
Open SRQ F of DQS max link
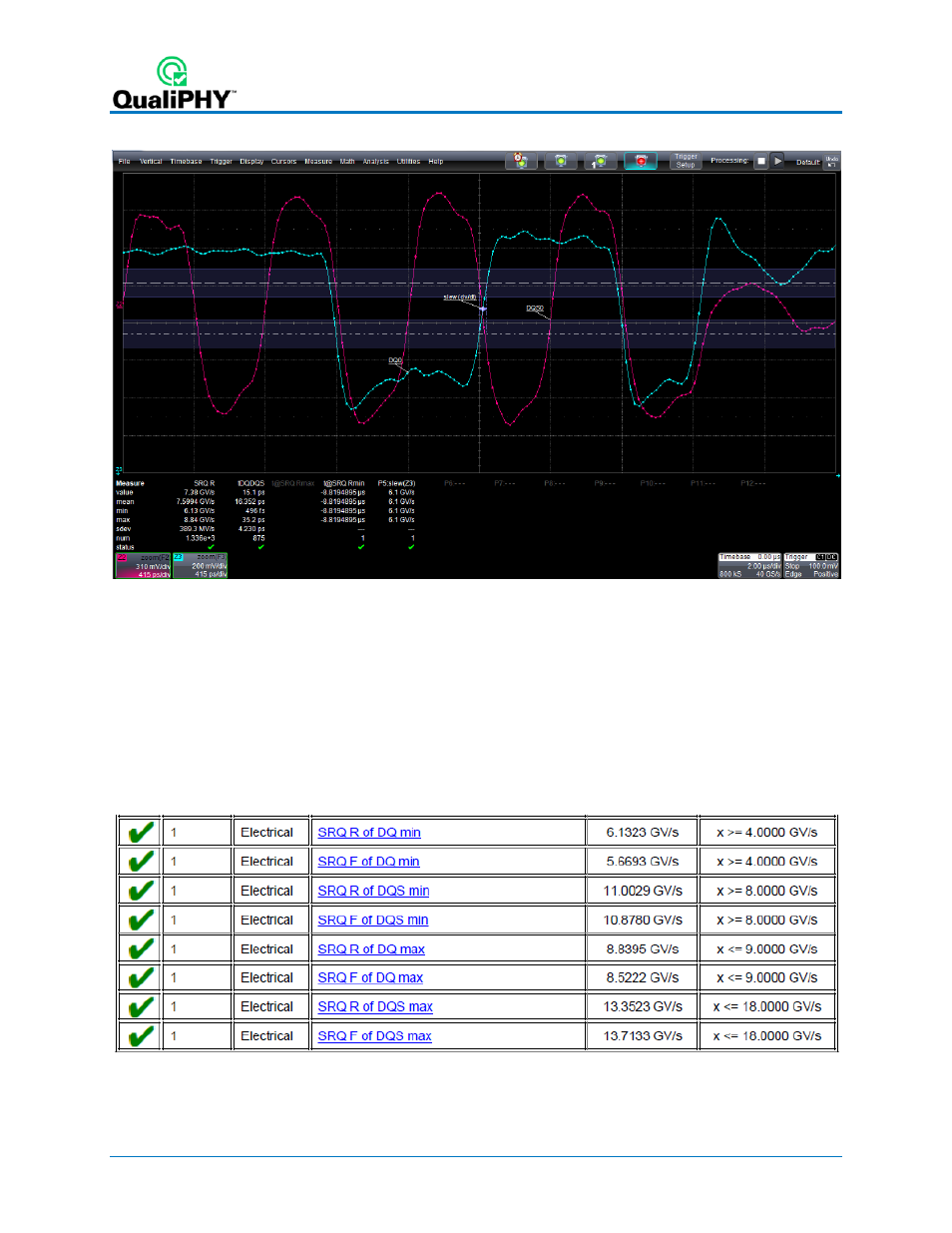pos(374,1035)
